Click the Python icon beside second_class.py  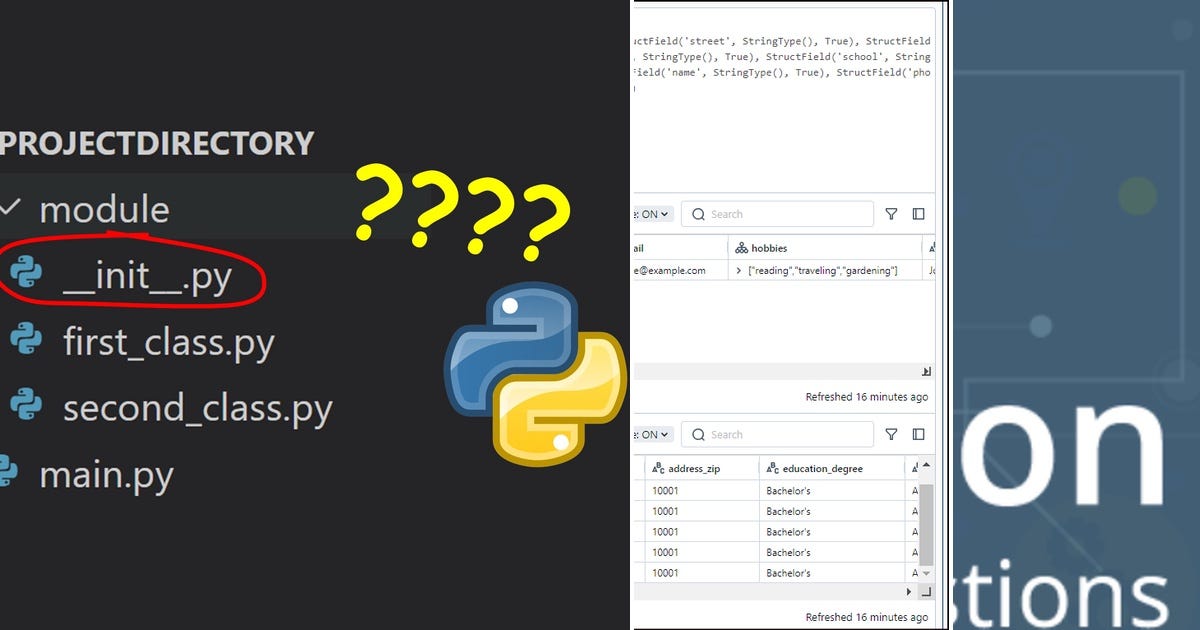[25, 406]
